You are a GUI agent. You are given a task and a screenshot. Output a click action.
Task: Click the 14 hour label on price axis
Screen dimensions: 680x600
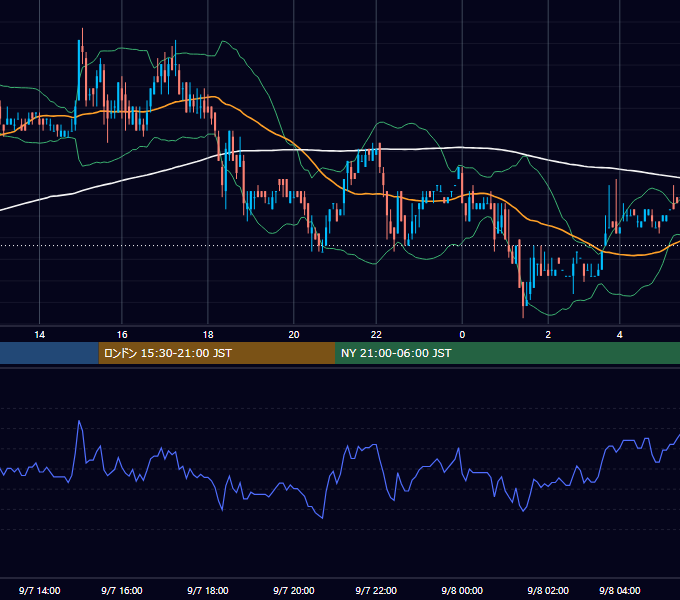tap(39, 335)
